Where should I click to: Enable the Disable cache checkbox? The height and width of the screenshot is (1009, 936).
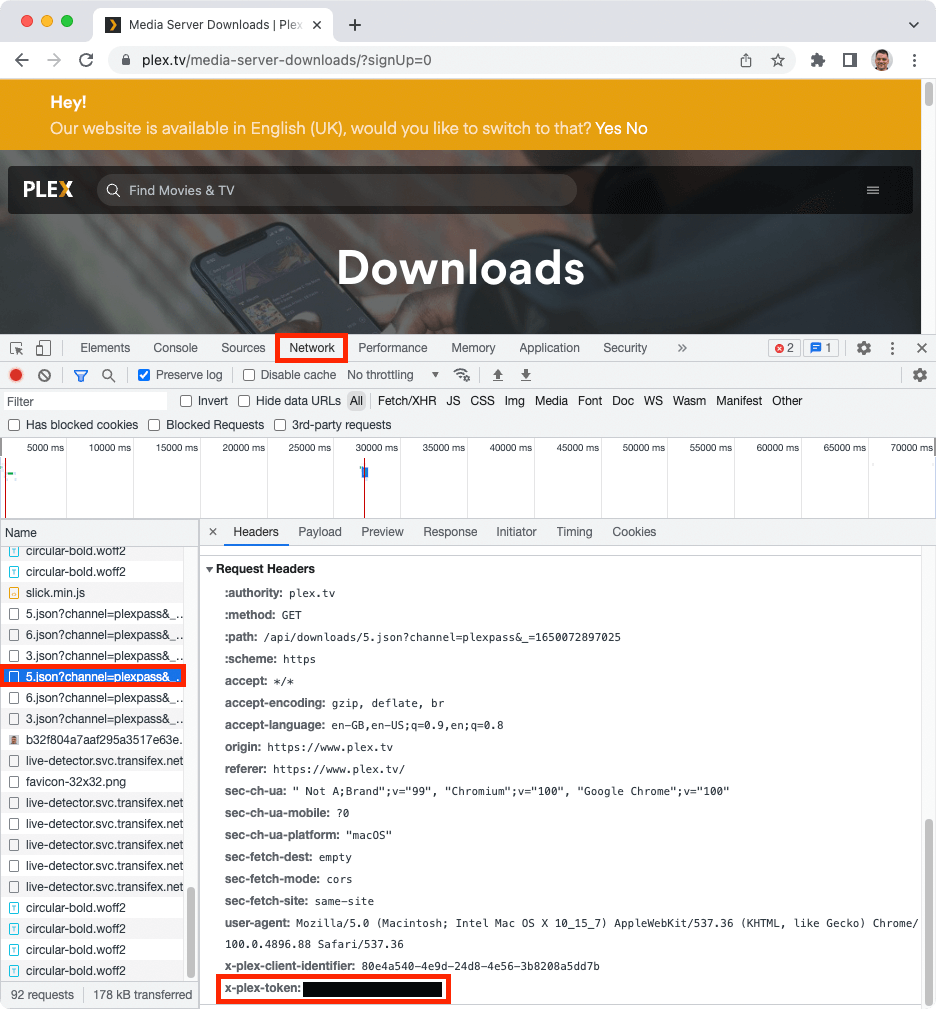click(248, 374)
